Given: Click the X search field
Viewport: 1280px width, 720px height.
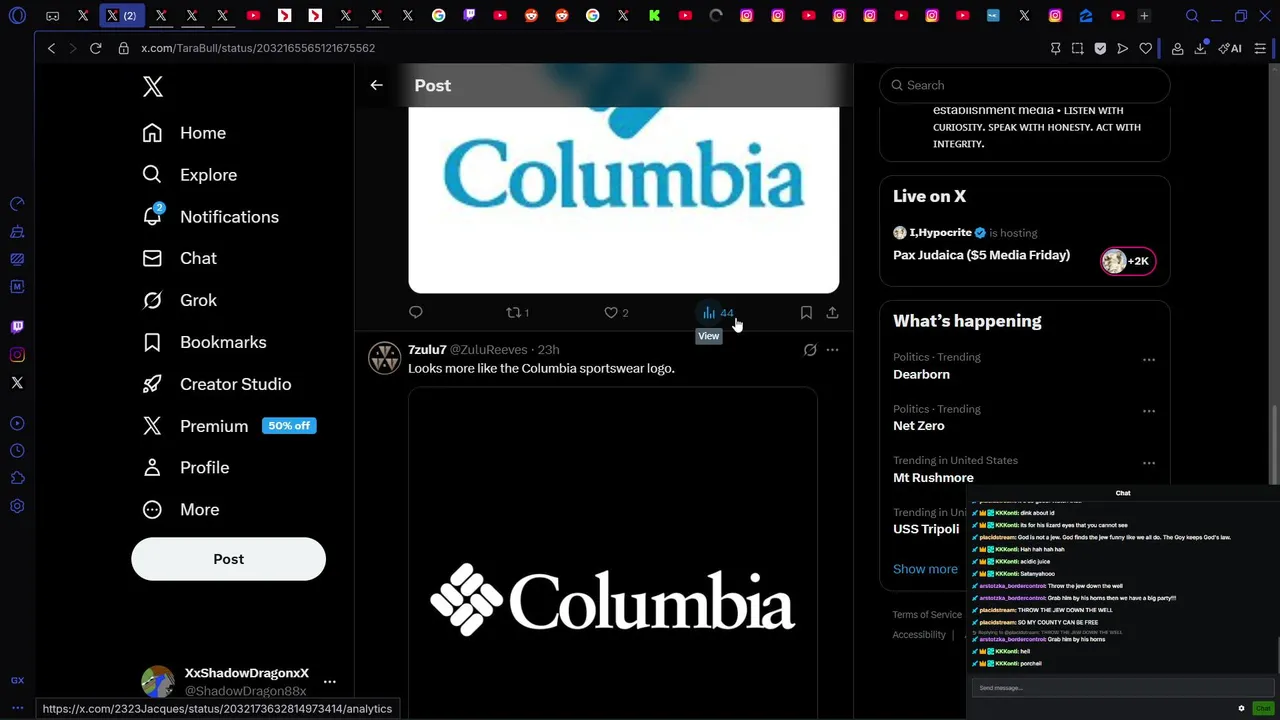Looking at the screenshot, I should point(1025,85).
